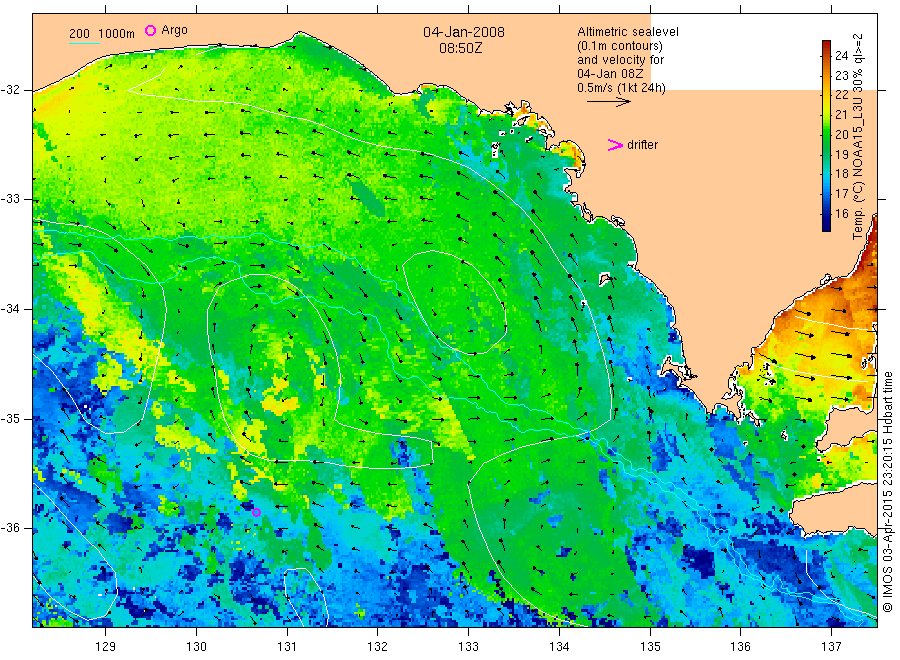Click the 'Argo' legend label
The width and height of the screenshot is (900, 660).
pyautogui.click(x=174, y=30)
